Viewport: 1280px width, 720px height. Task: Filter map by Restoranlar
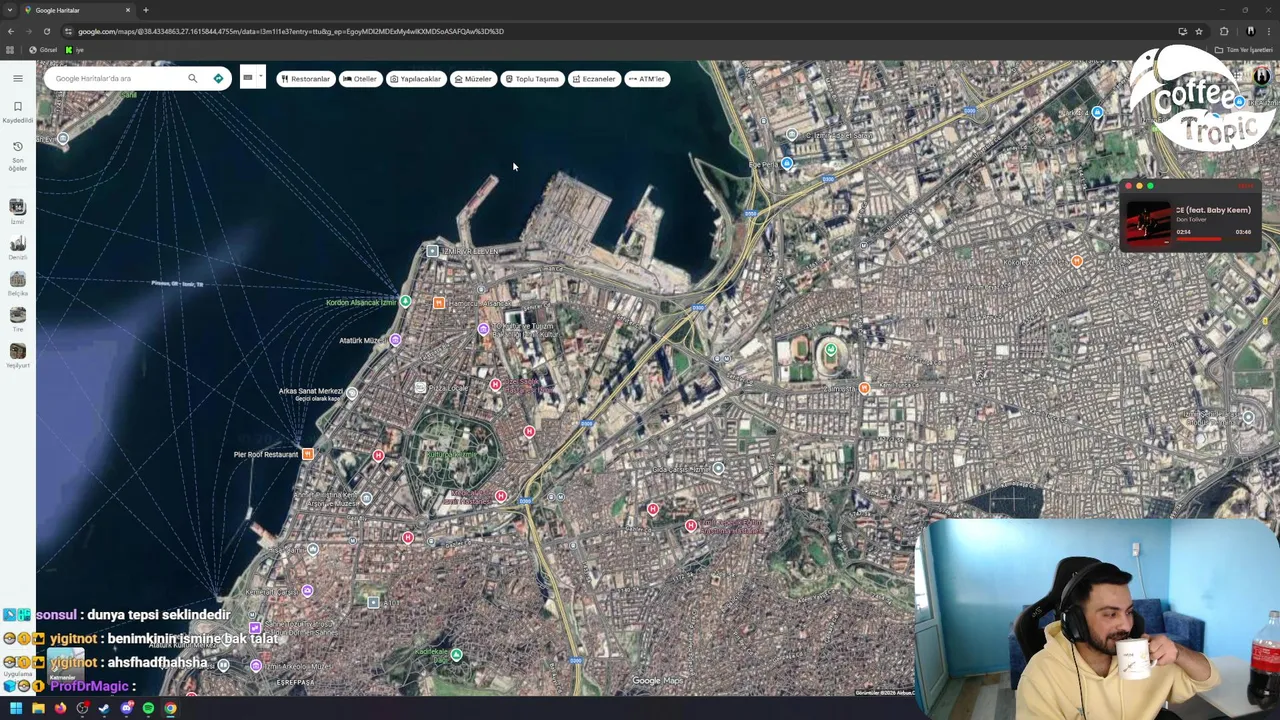(306, 79)
